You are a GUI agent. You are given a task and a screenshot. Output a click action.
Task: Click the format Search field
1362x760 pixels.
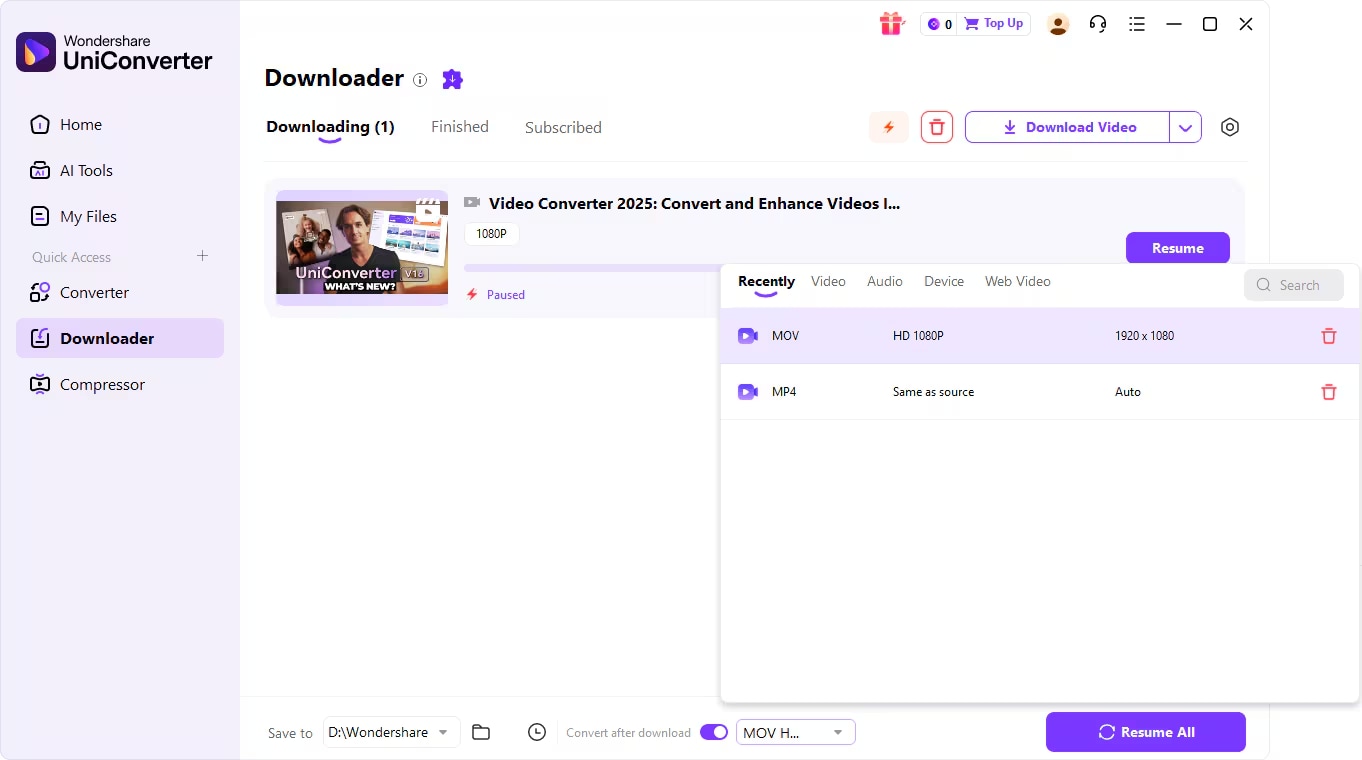1295,285
